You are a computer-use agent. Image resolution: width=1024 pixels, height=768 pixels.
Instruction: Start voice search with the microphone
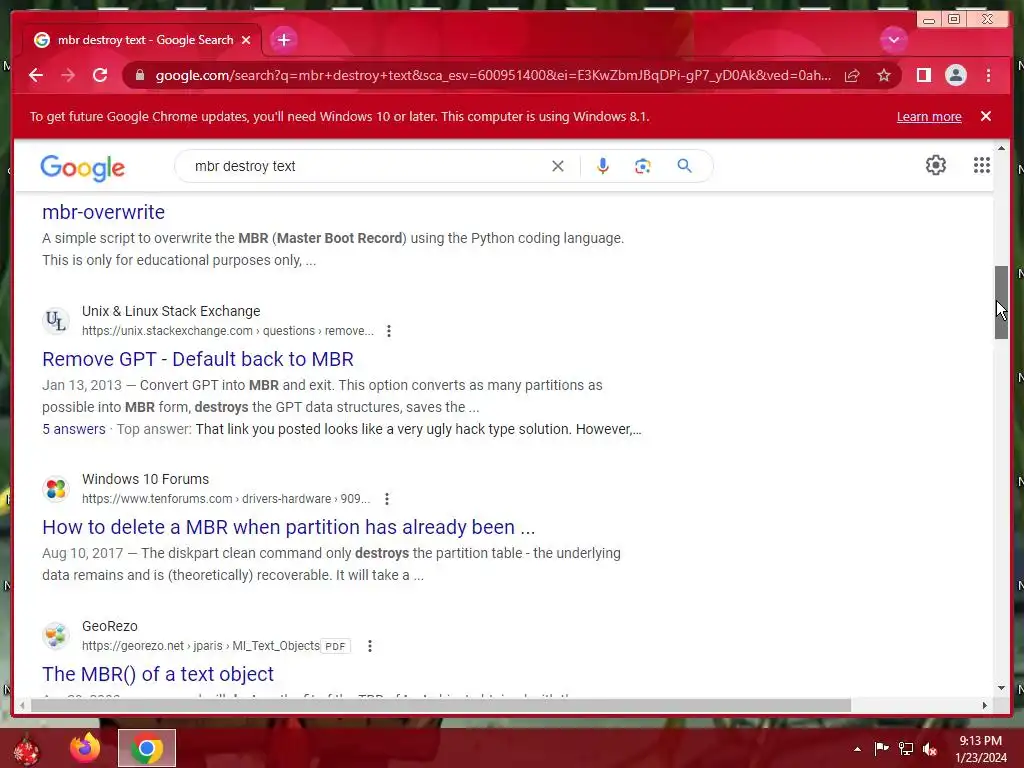pyautogui.click(x=603, y=166)
